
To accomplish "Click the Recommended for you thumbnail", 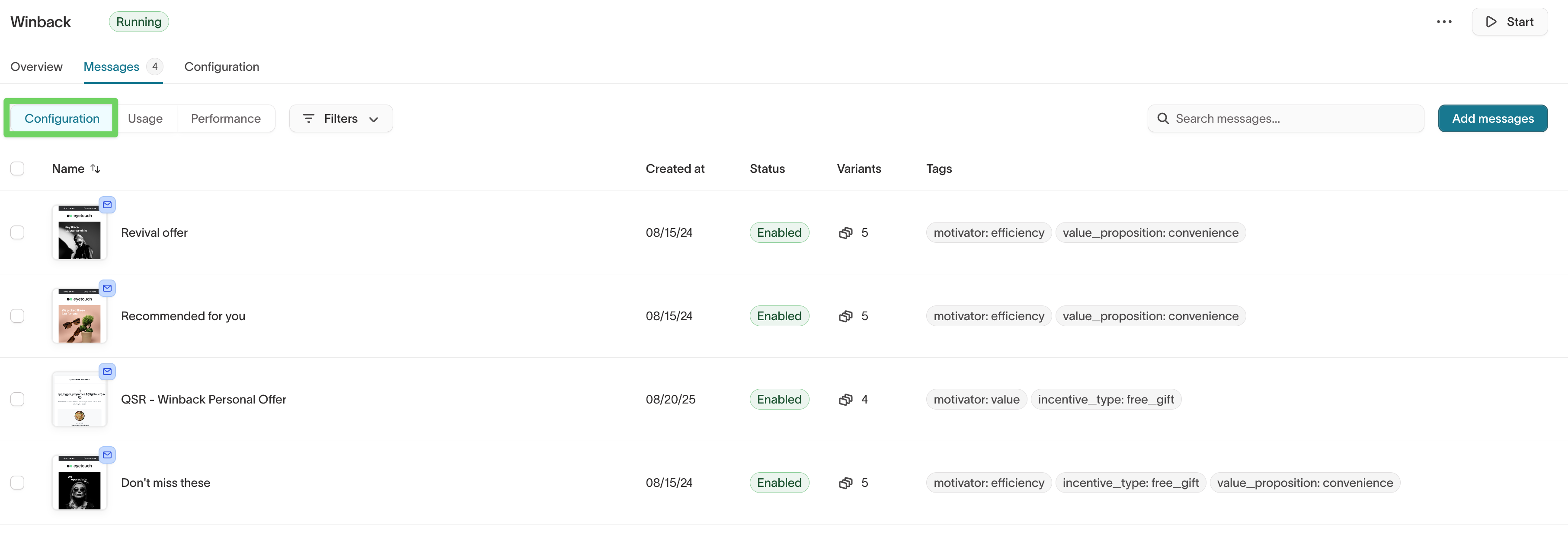I will click(x=79, y=316).
